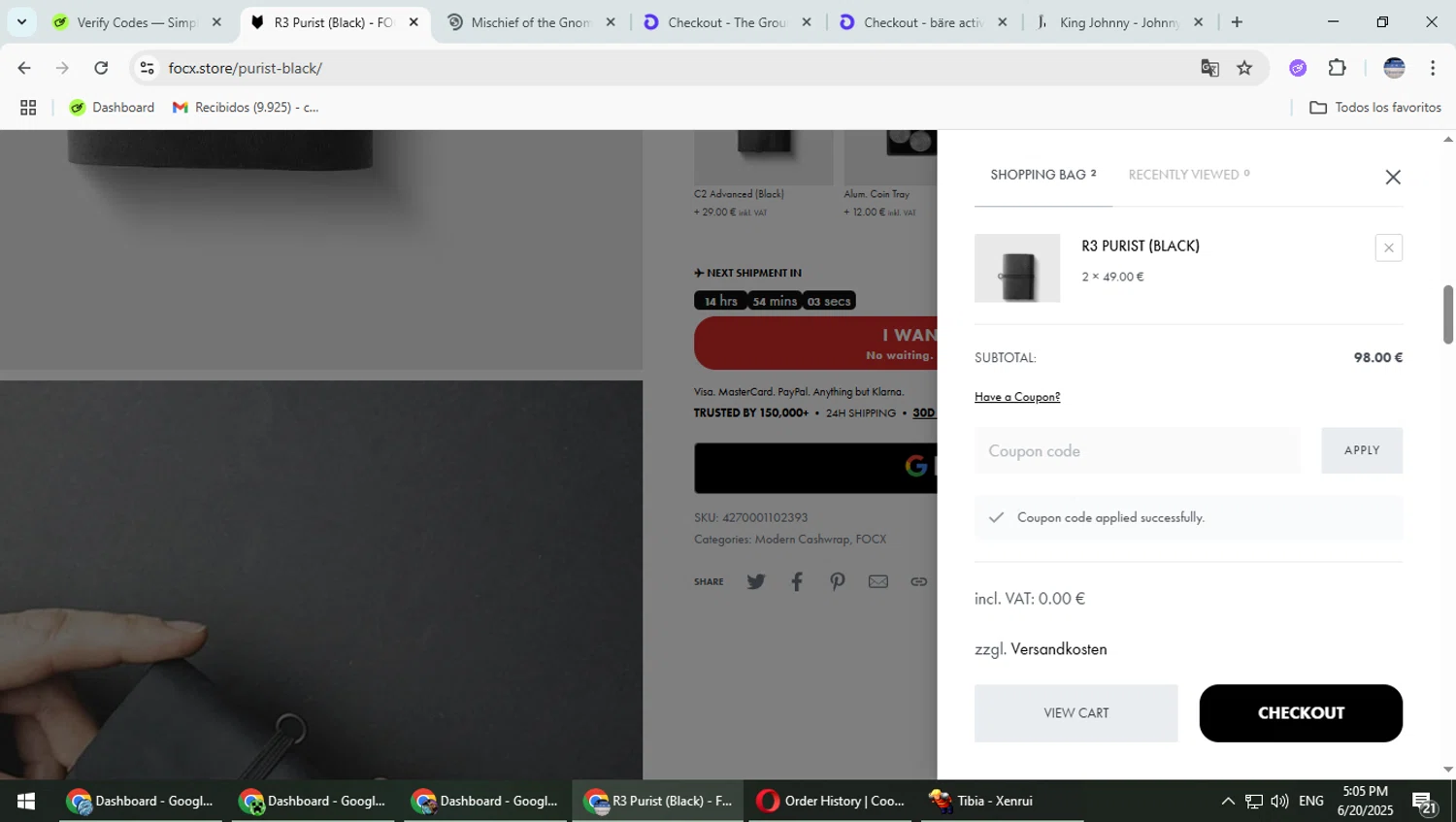1456x822 pixels.
Task: Open the View Cart page
Action: click(x=1076, y=713)
